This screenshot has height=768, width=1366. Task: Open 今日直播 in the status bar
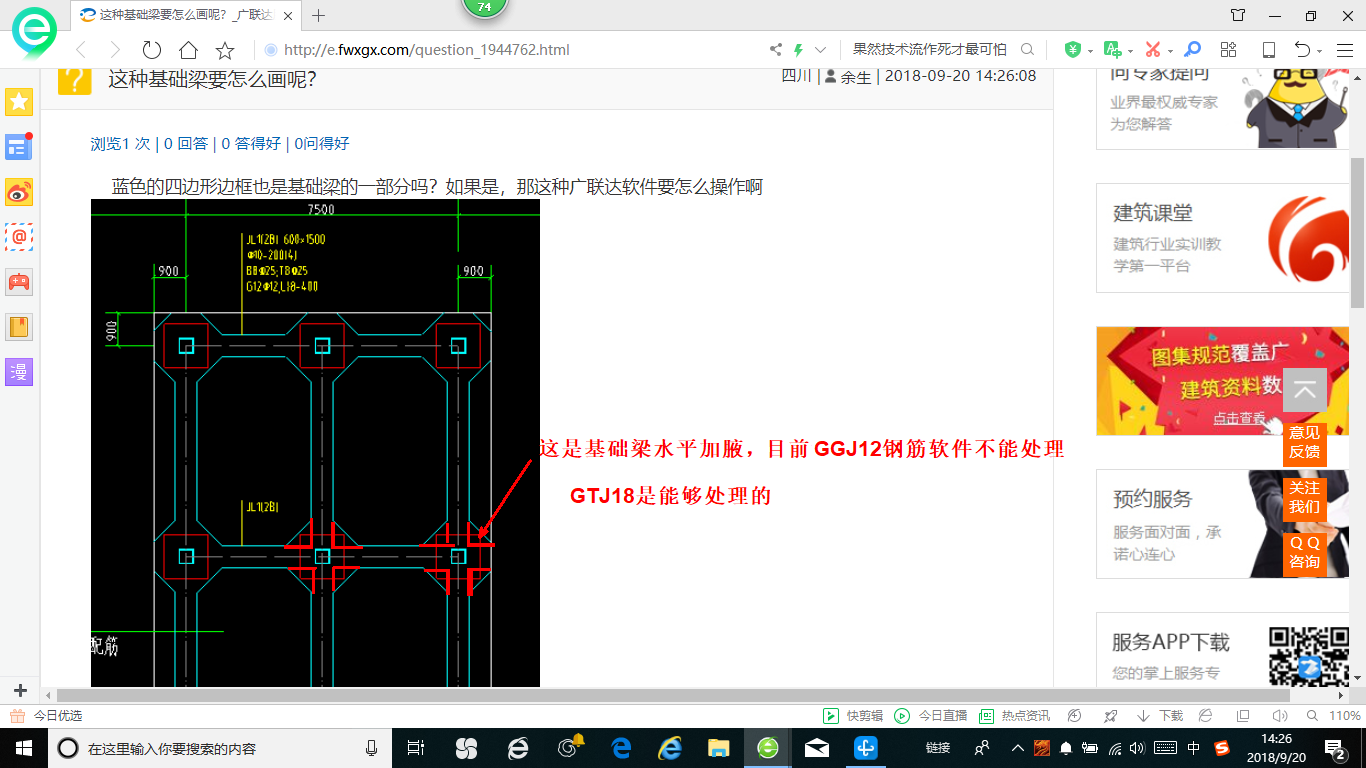930,716
